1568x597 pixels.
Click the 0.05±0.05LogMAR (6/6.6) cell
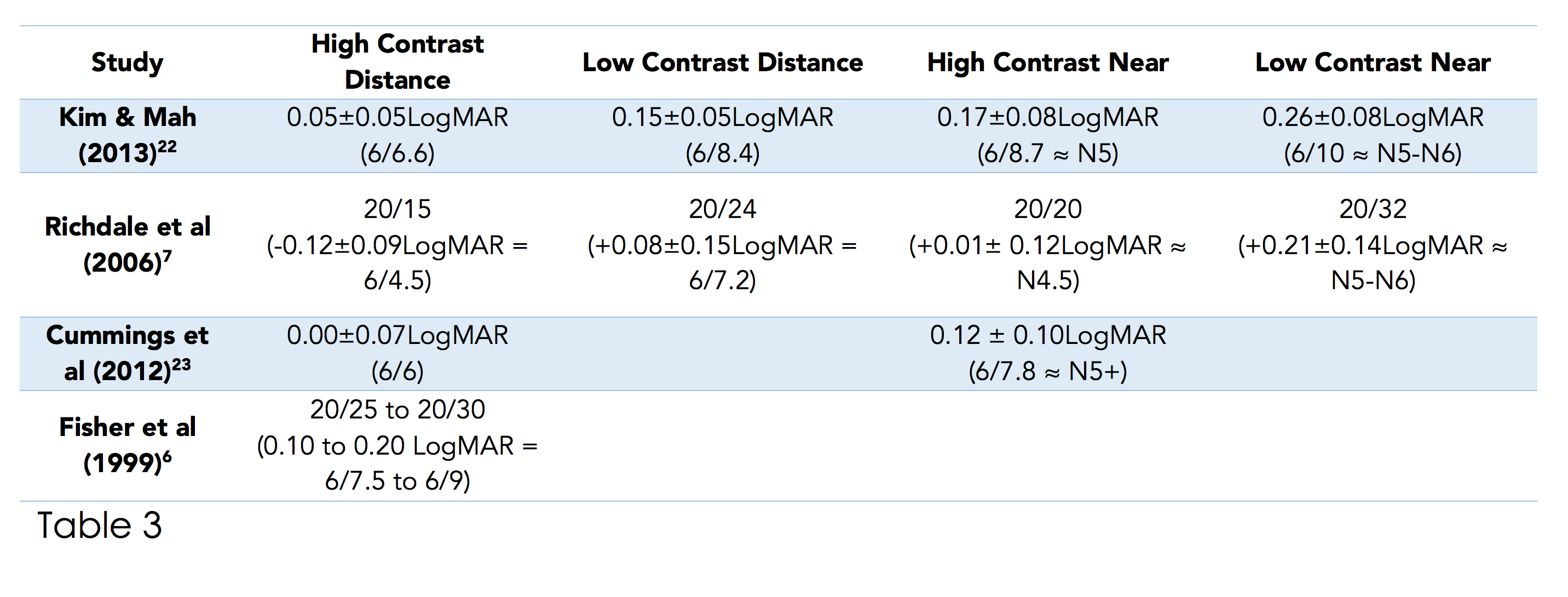tap(397, 135)
